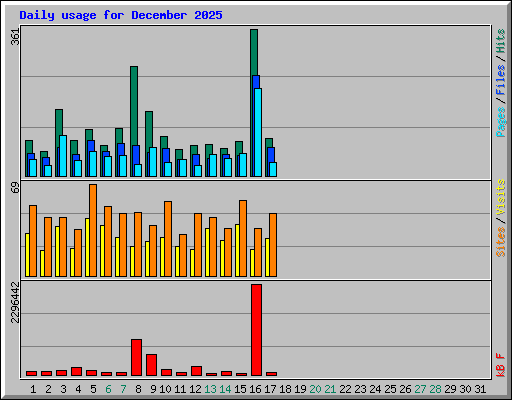Click day label "22" on the x-axis

pos(345,389)
